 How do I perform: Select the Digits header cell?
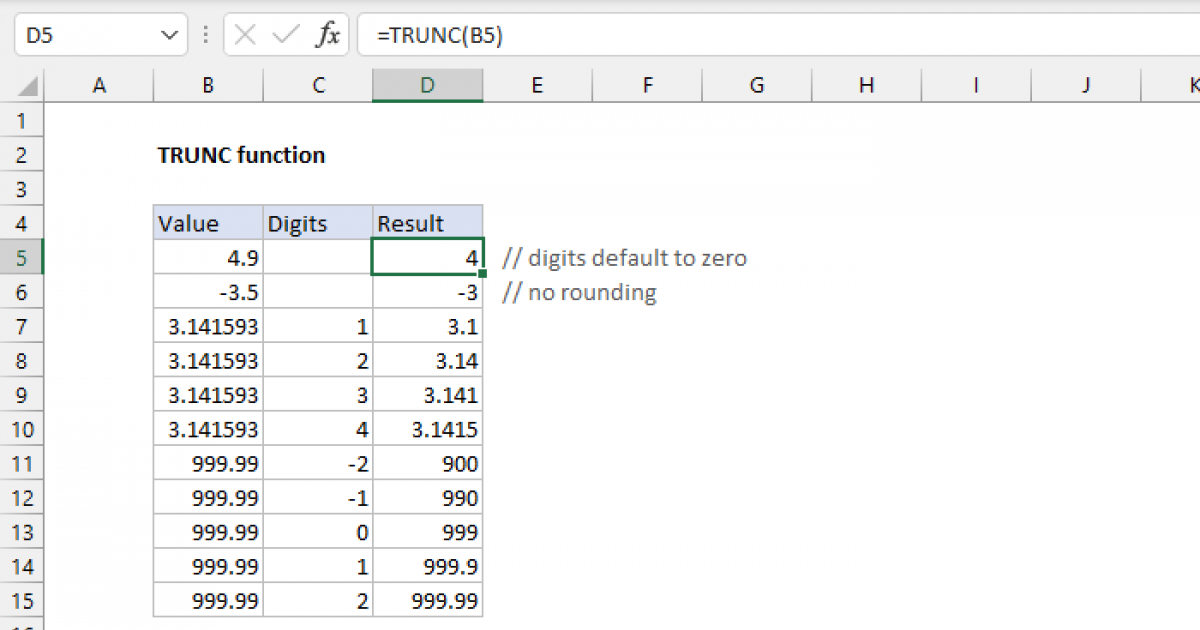coord(317,223)
